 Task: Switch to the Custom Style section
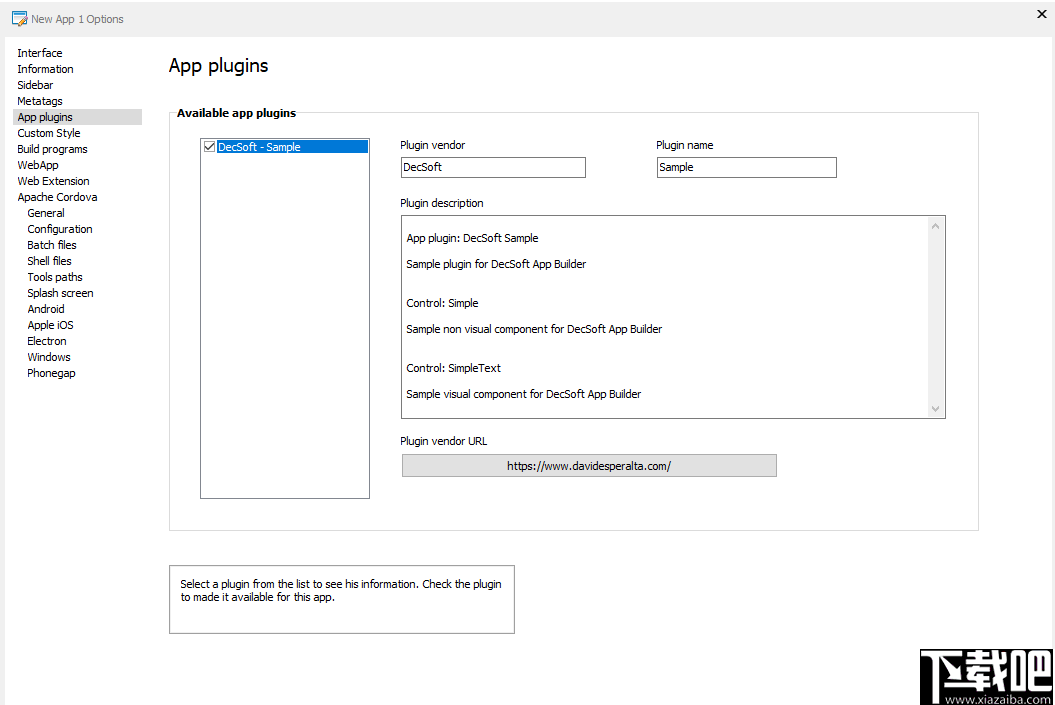click(x=48, y=133)
